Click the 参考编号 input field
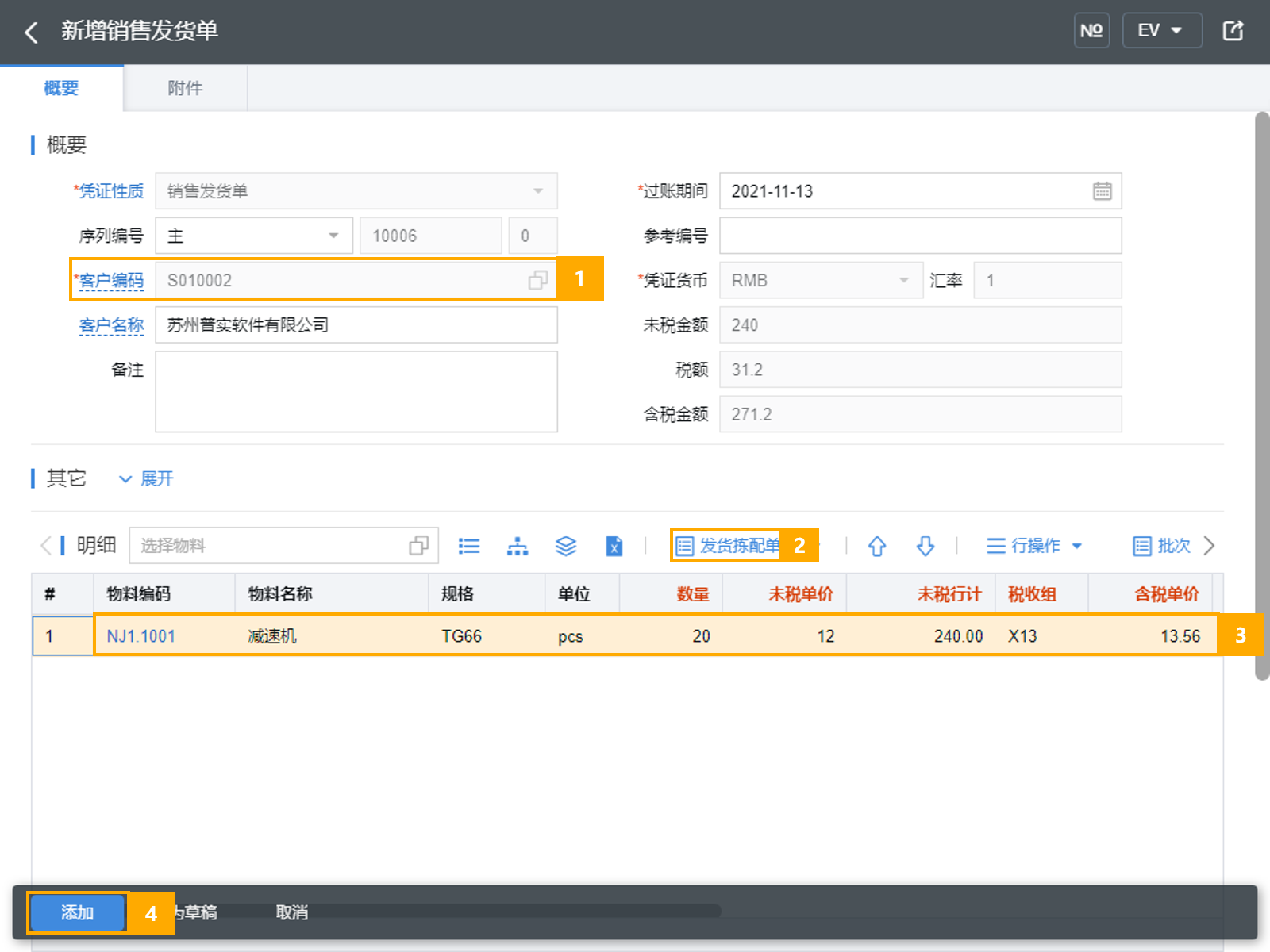The width and height of the screenshot is (1270, 952). (x=920, y=236)
